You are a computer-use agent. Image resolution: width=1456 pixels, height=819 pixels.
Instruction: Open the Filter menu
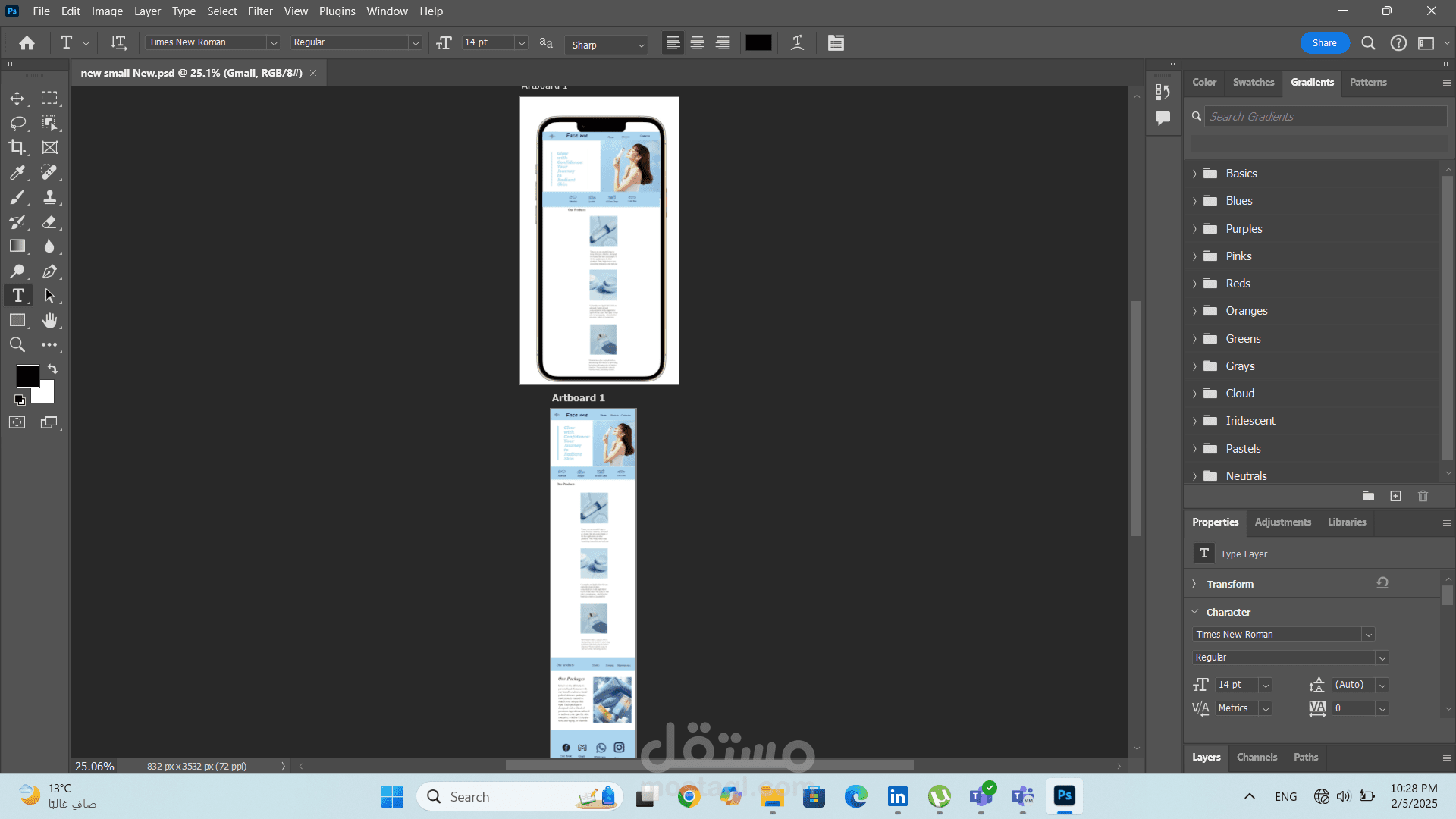(260, 11)
